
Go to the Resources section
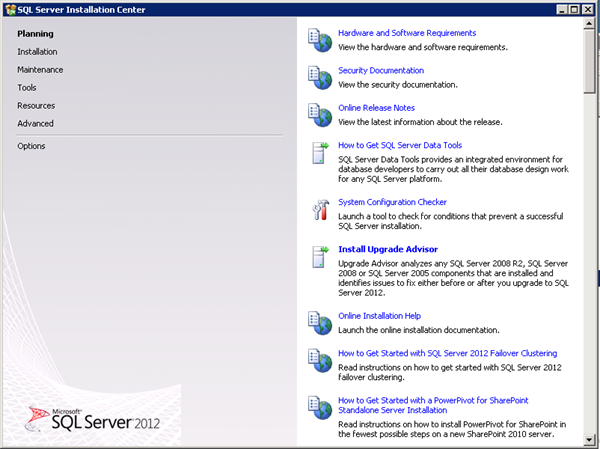click(x=36, y=106)
